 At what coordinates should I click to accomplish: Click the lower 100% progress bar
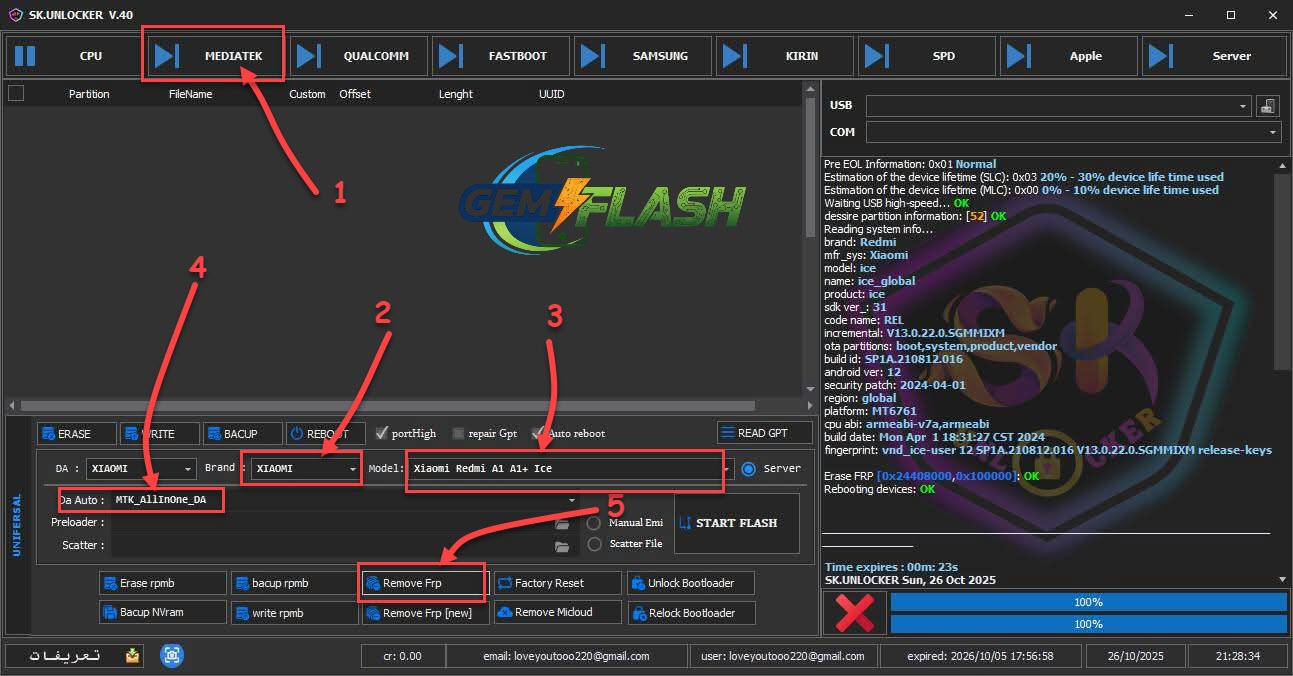tap(1088, 624)
